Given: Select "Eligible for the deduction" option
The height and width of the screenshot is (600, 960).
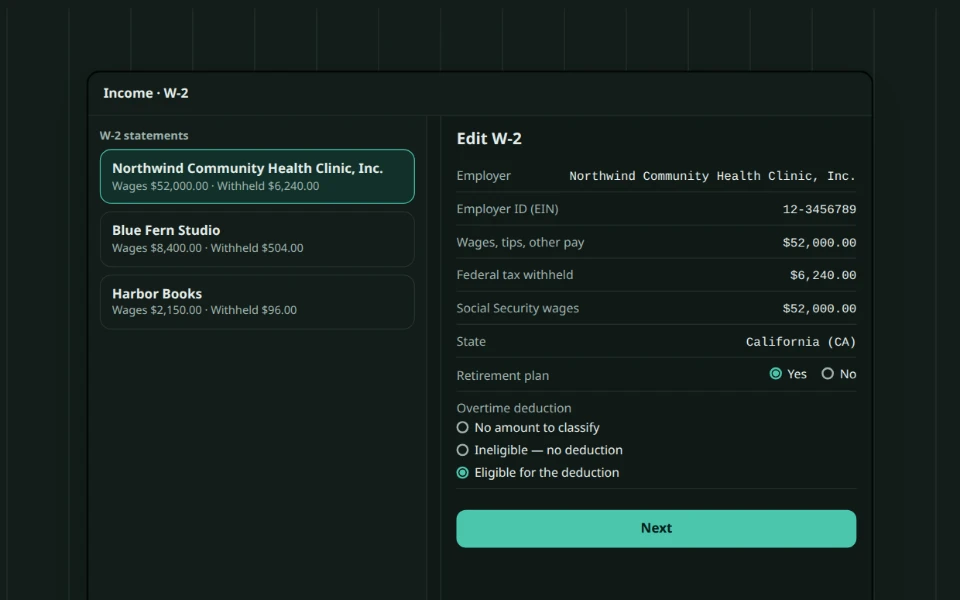Looking at the screenshot, I should pos(538,473).
